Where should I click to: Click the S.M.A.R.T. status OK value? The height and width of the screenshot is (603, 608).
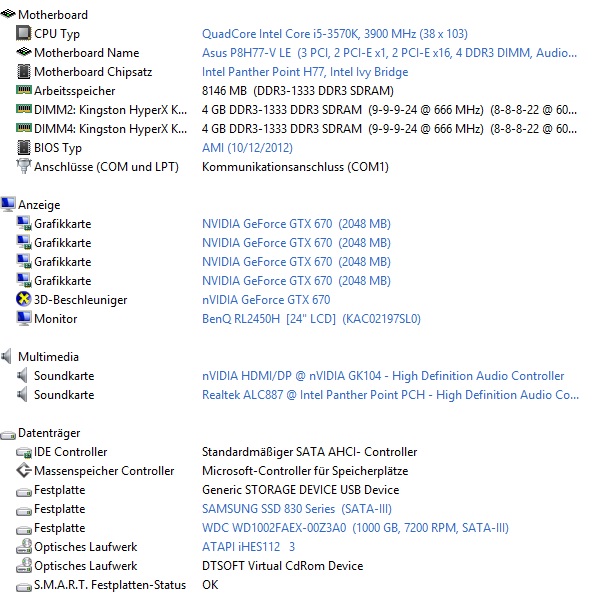(210, 585)
